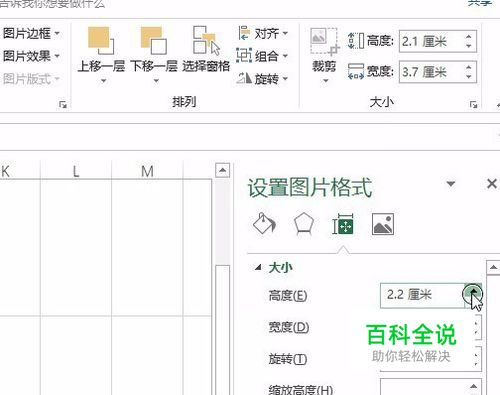500x395 pixels.
Task: Open the 图片边框 picture border dropdown
Action: [x=31, y=33]
